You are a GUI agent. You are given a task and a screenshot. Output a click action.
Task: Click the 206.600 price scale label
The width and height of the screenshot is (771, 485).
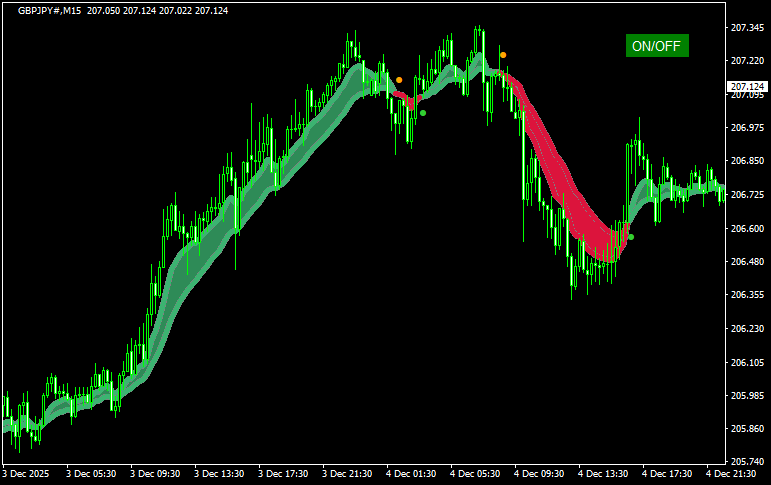745,228
